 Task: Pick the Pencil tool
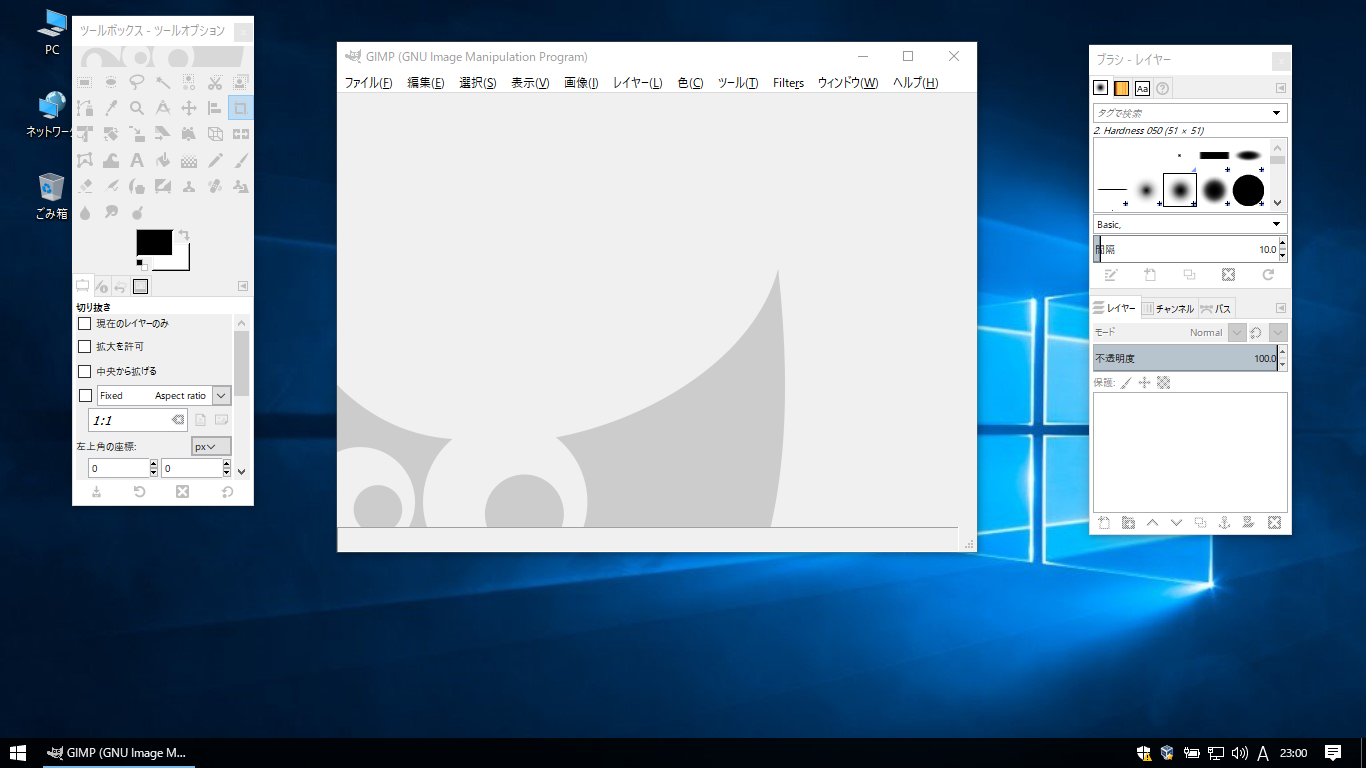click(x=215, y=160)
